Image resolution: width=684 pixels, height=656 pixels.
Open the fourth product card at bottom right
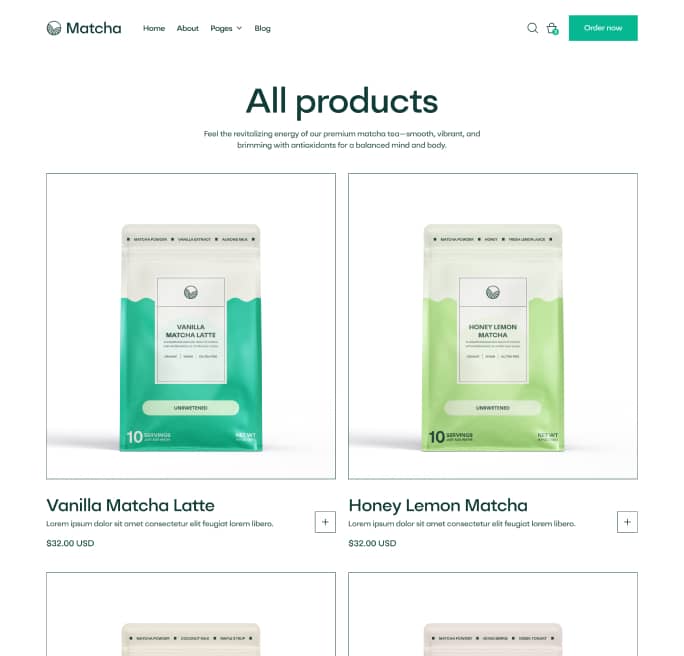(493, 614)
